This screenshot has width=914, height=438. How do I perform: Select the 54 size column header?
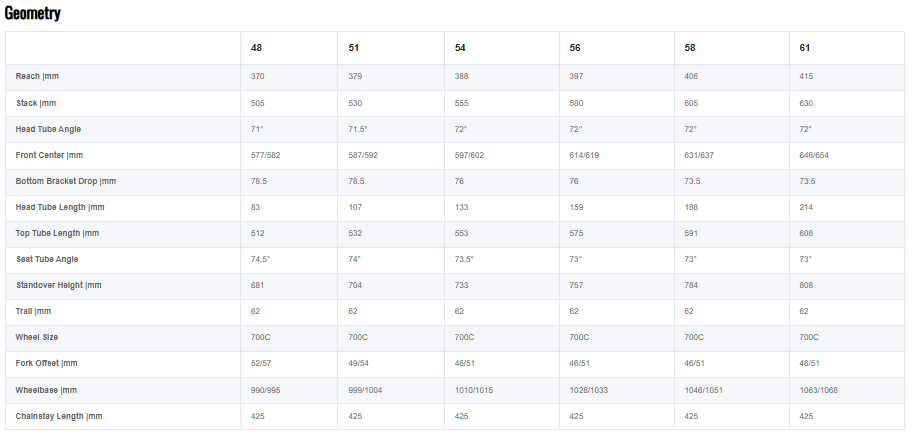460,48
